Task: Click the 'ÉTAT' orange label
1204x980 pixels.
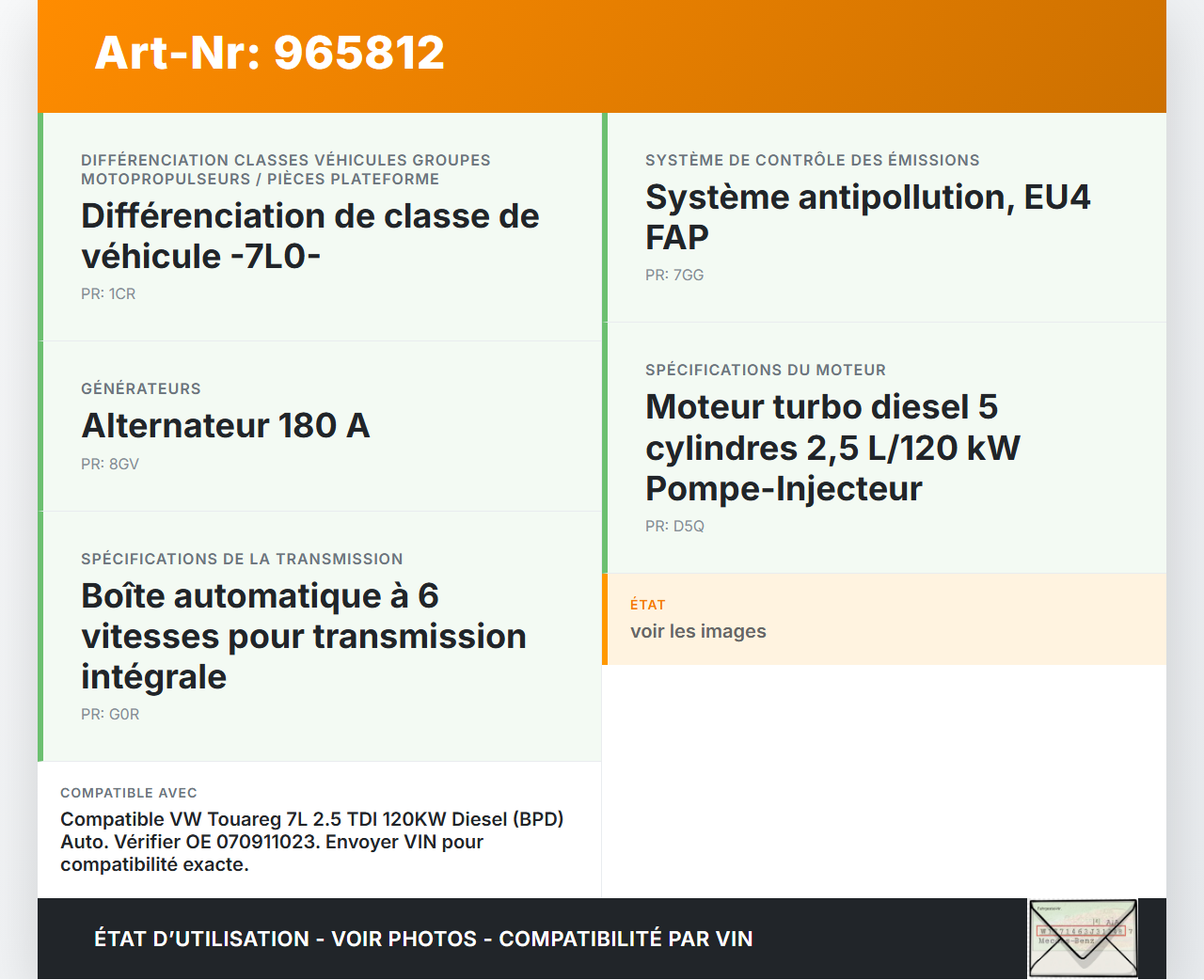Action: click(648, 605)
